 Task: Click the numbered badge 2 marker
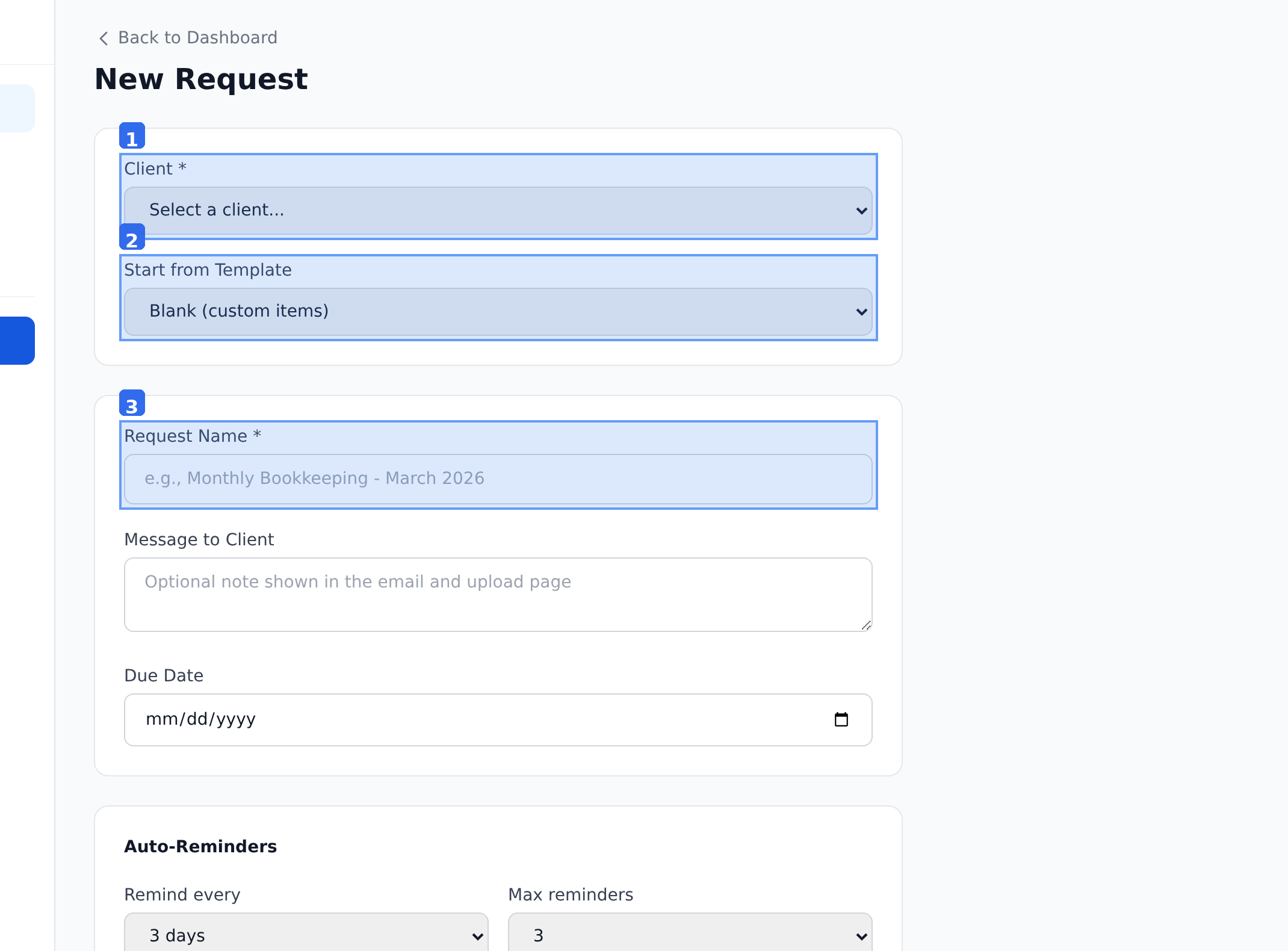(x=132, y=237)
